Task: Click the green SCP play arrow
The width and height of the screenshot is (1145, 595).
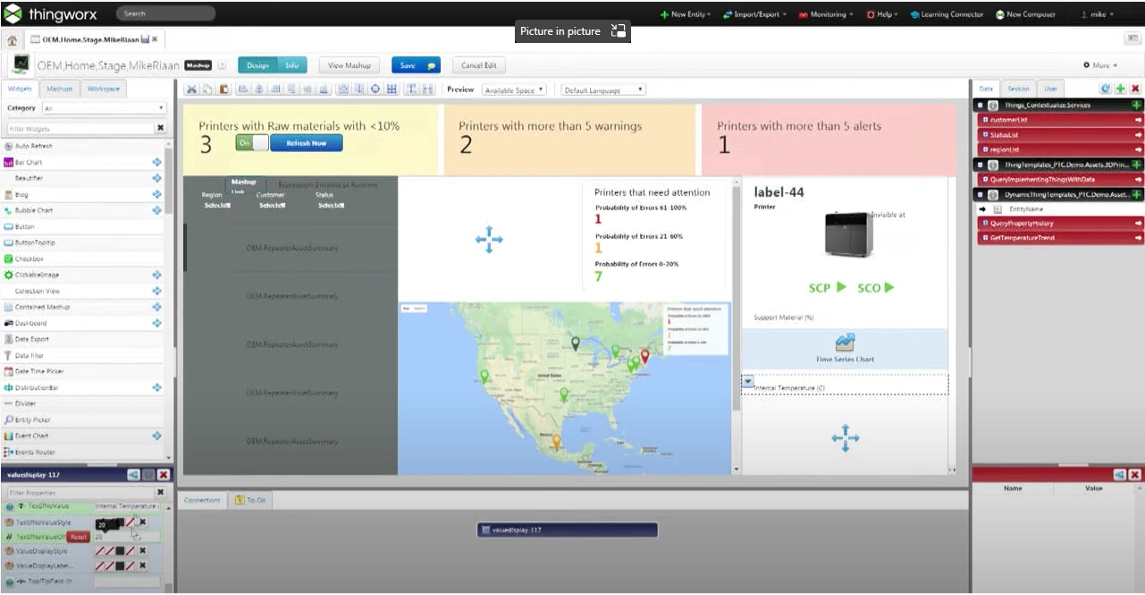Action: [841, 287]
